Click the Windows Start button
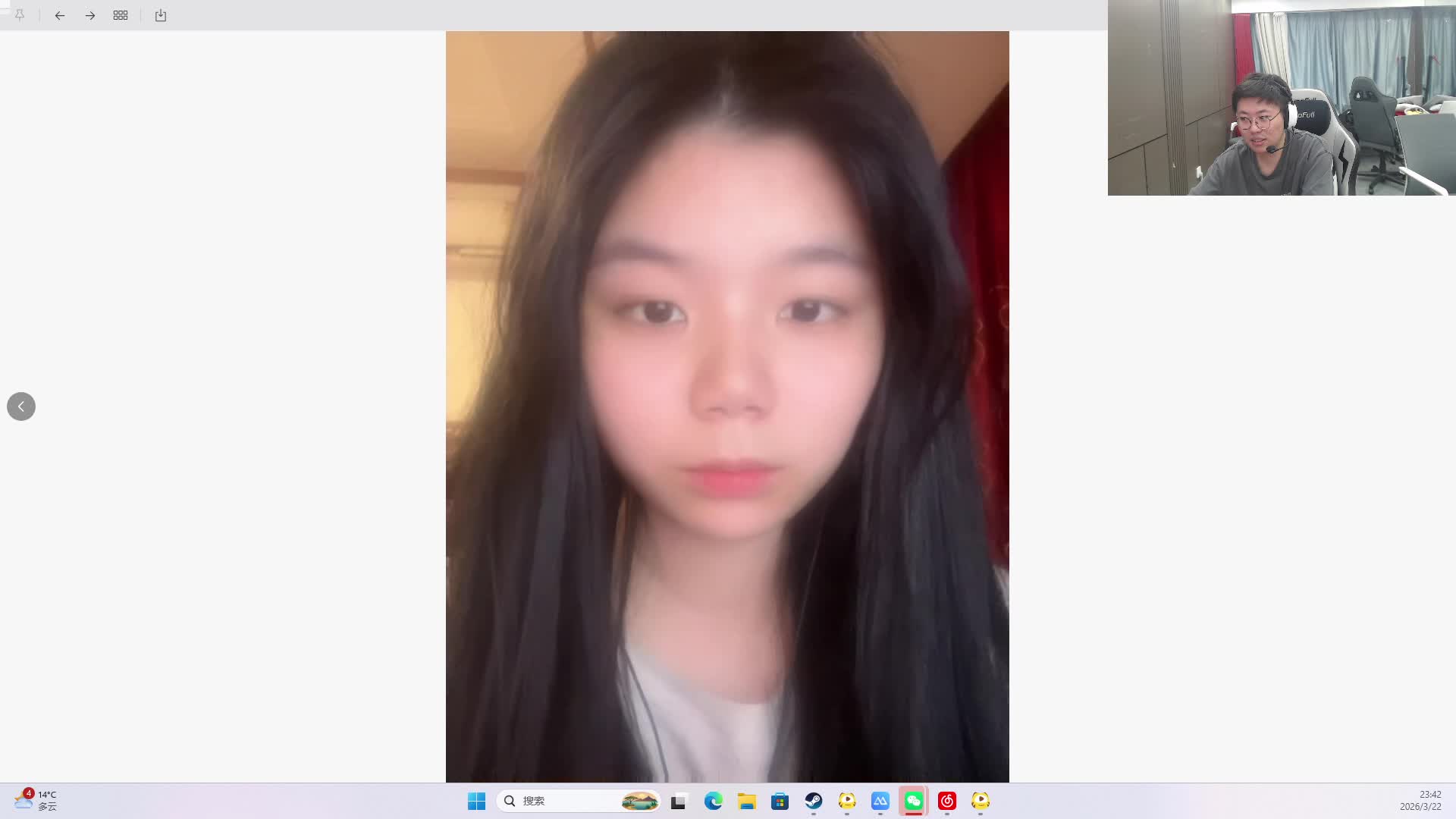 coord(476,801)
